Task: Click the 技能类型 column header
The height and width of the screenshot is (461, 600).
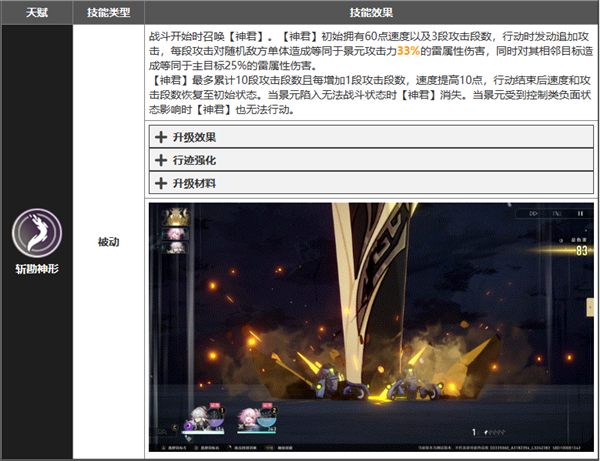Action: [x=108, y=13]
